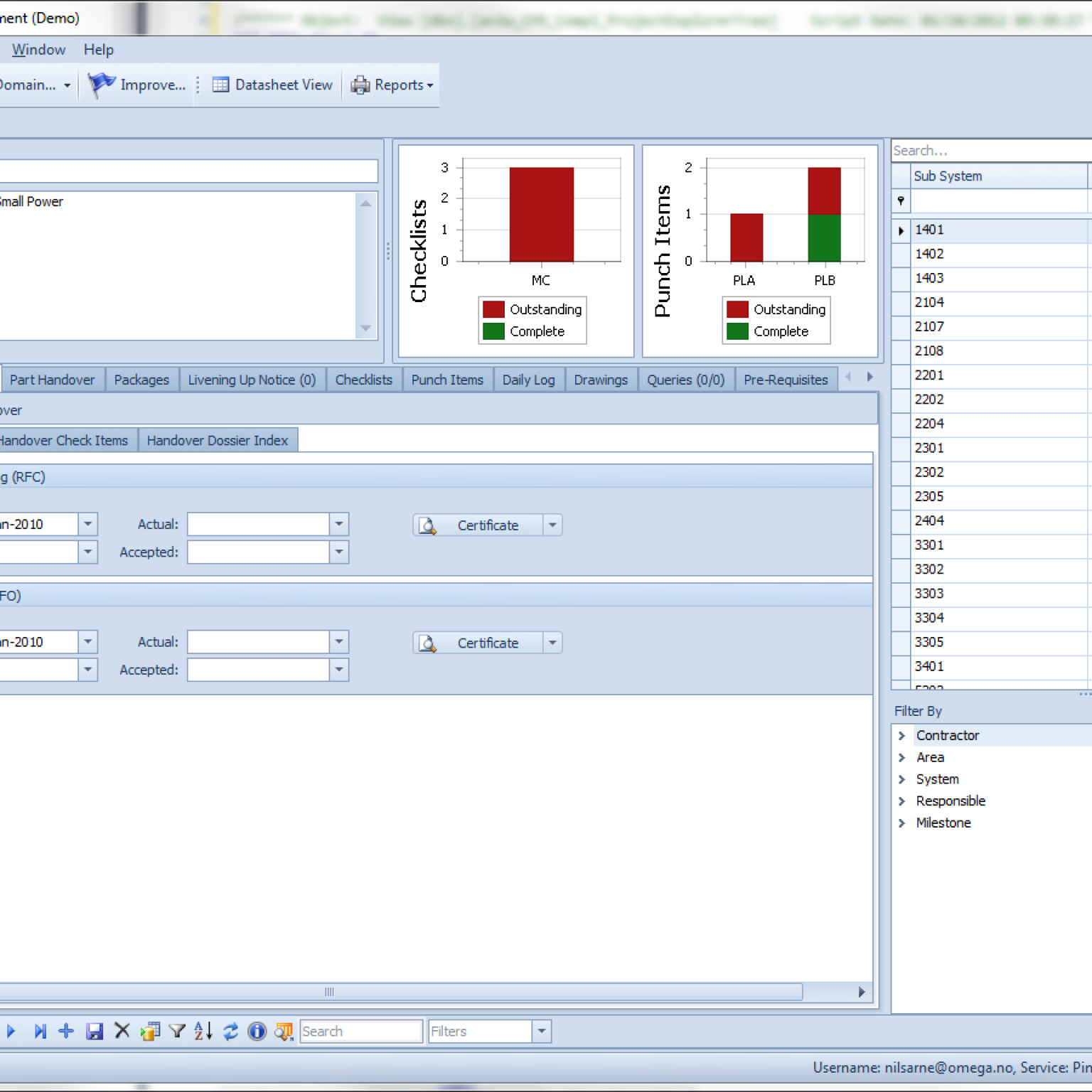Screen dimensions: 1092x1092
Task: Switch to Packages tab
Action: click(x=141, y=380)
